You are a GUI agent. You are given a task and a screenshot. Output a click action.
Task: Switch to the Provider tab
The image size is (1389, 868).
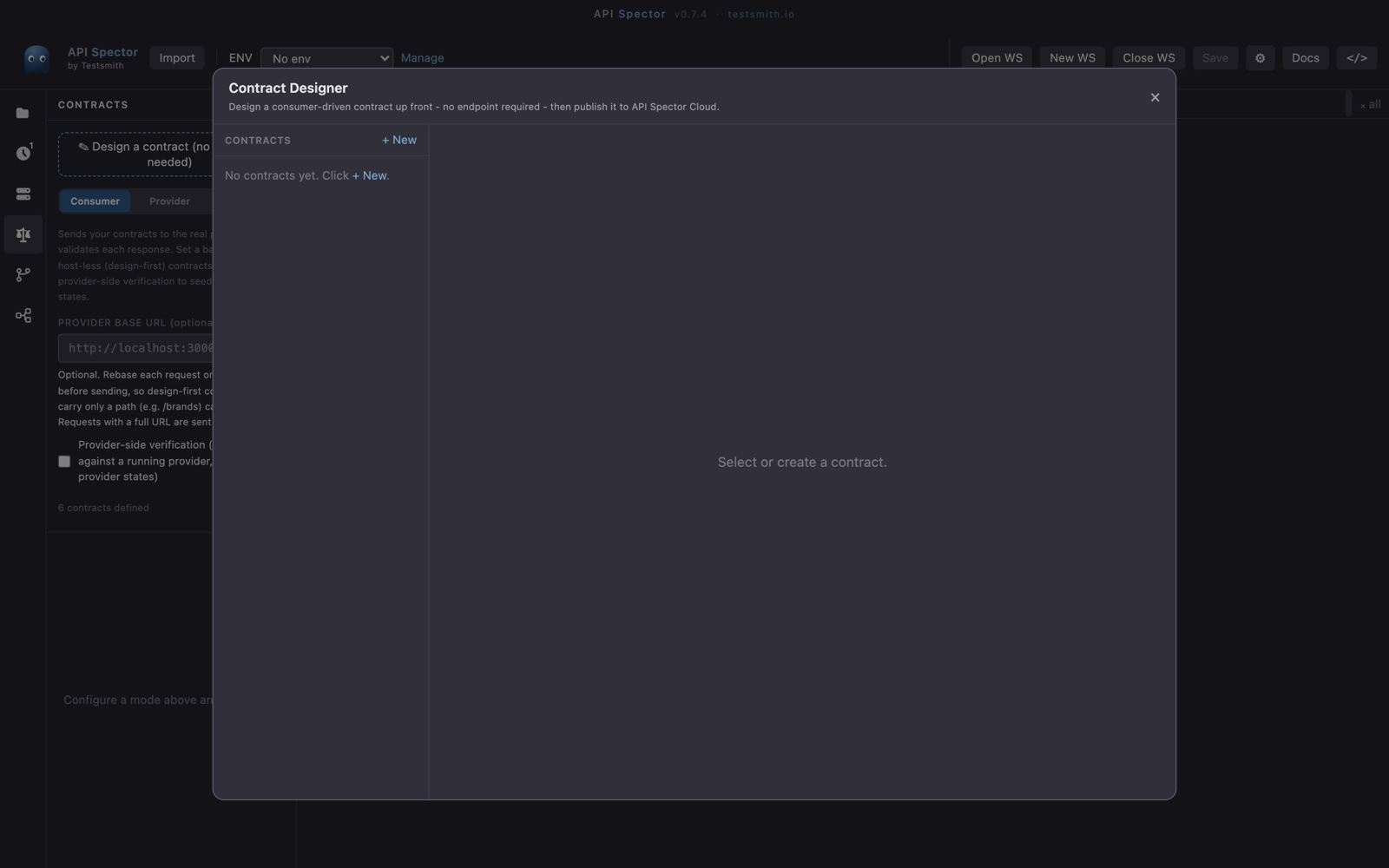(169, 201)
